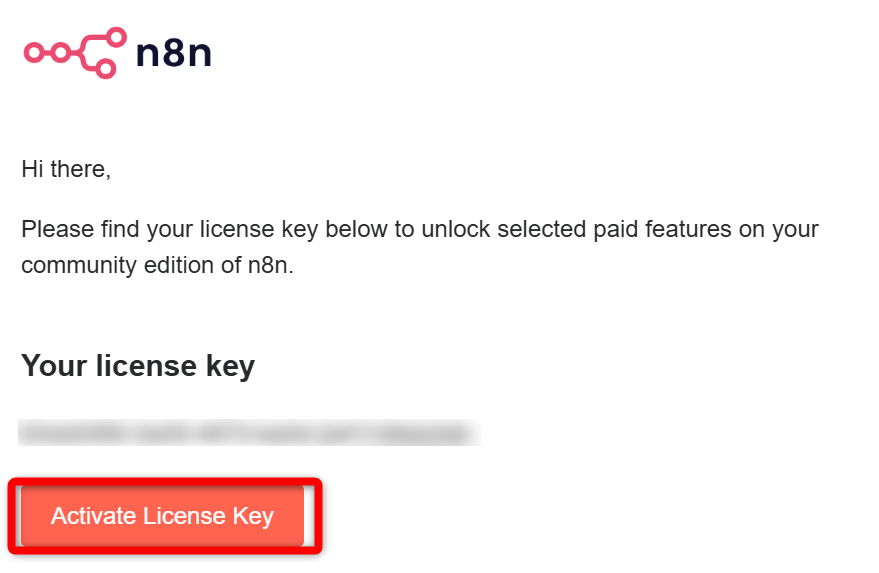This screenshot has width=879, height=573.
Task: Click the dark n8n wordmark text
Action: coord(174,53)
